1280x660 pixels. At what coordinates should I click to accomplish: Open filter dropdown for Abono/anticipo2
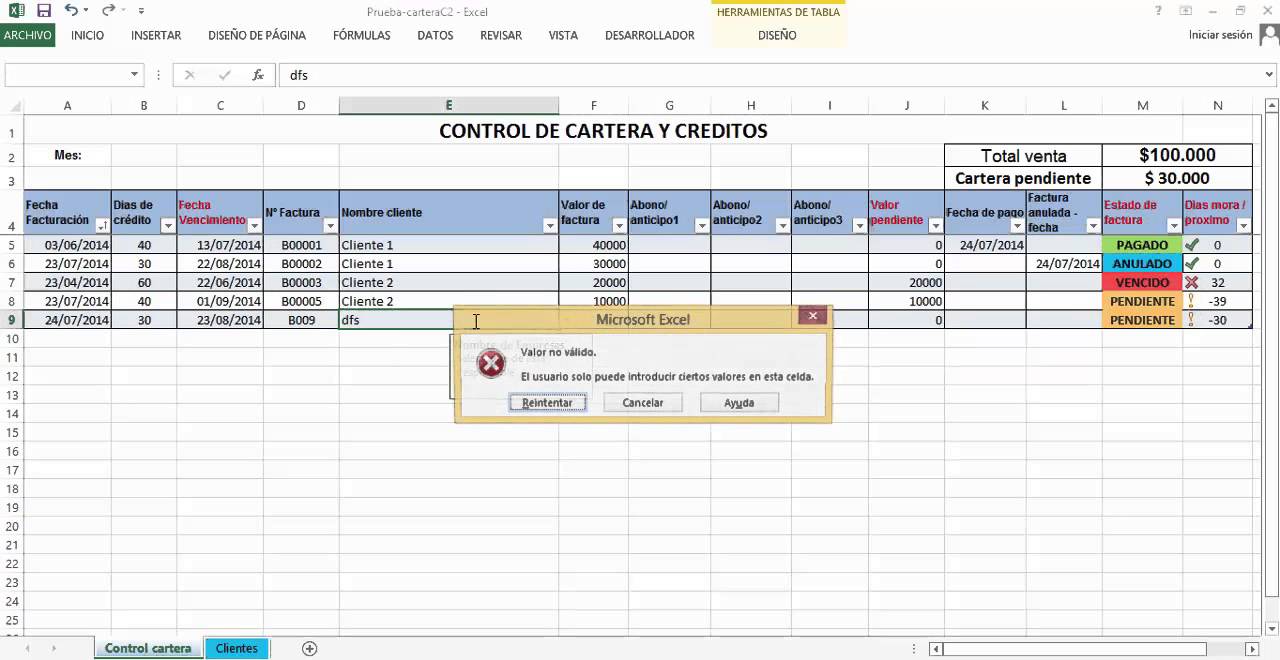point(783,226)
